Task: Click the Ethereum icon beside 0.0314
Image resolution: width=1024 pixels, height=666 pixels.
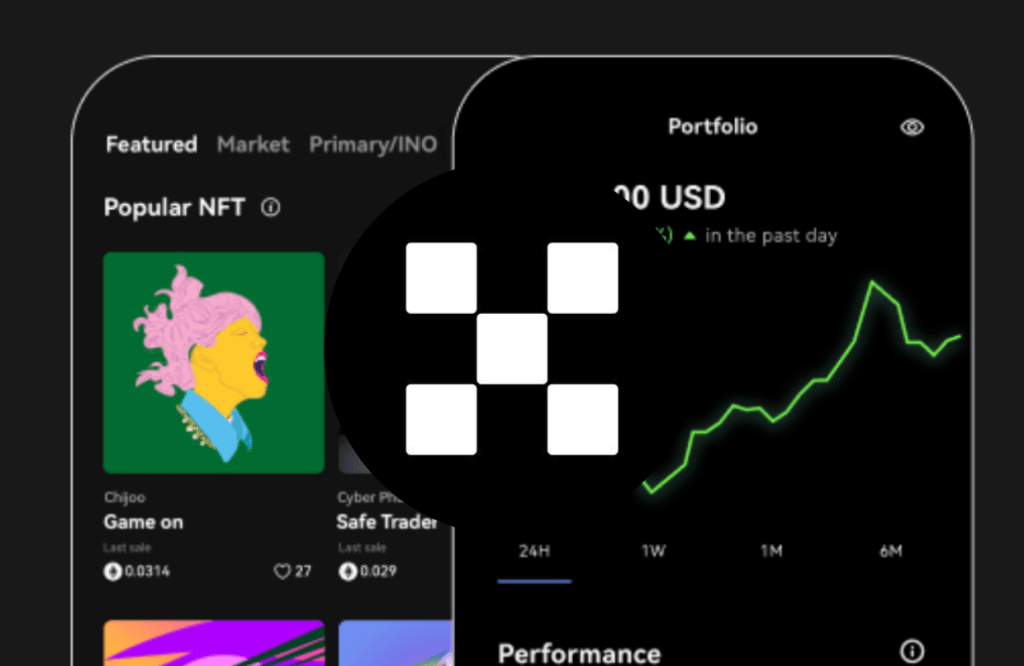Action: [x=113, y=572]
